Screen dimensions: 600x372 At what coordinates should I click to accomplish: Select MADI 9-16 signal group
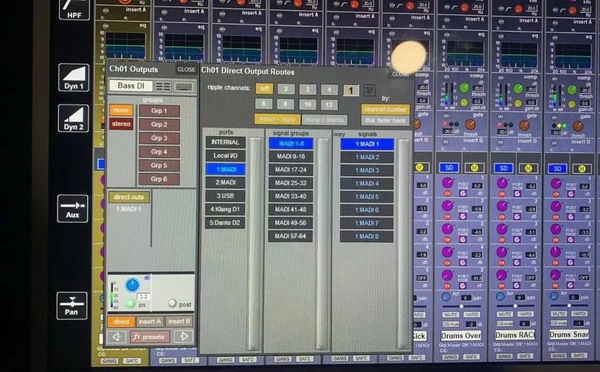[x=291, y=157]
